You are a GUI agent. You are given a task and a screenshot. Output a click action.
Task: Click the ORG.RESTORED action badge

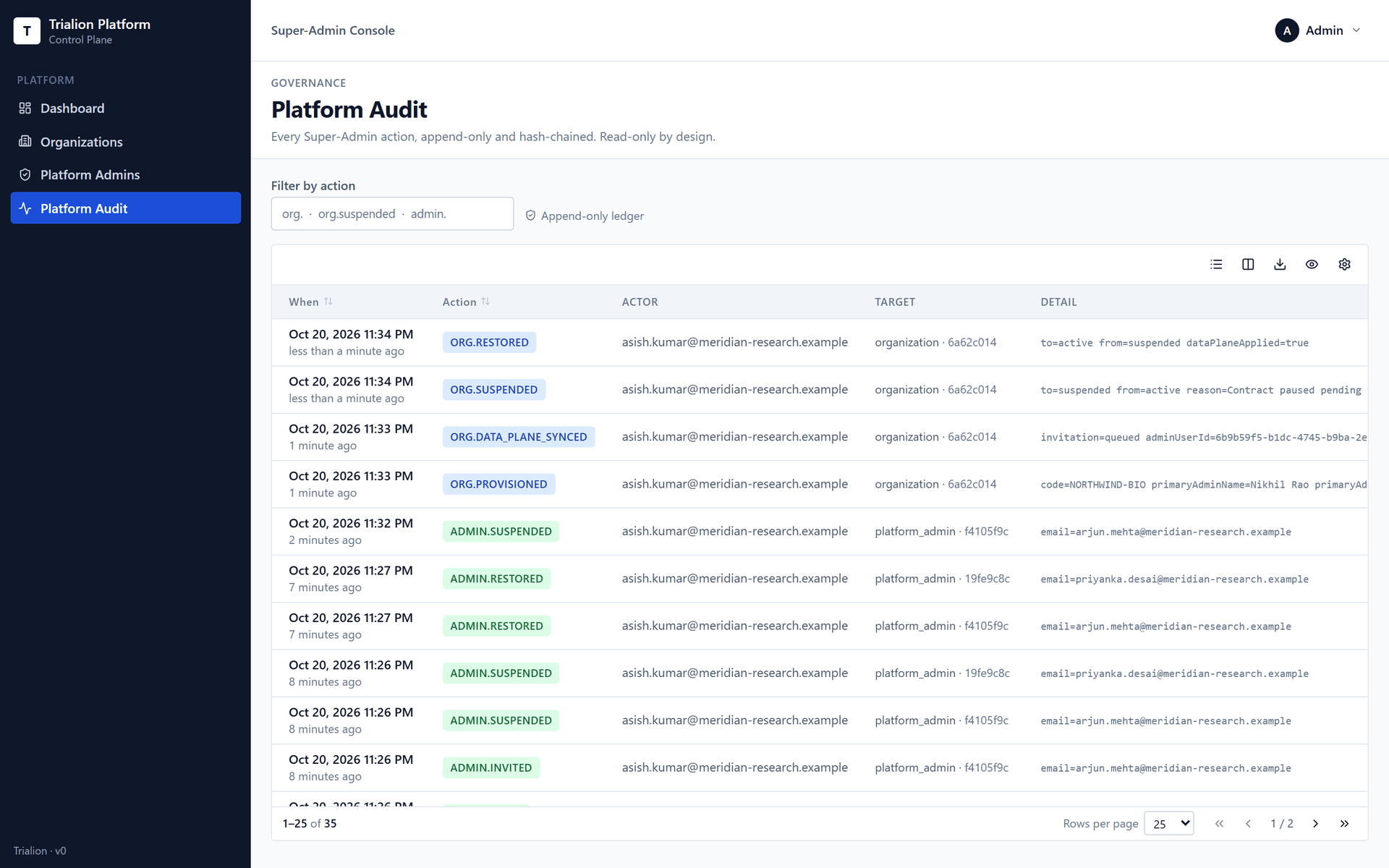(489, 343)
